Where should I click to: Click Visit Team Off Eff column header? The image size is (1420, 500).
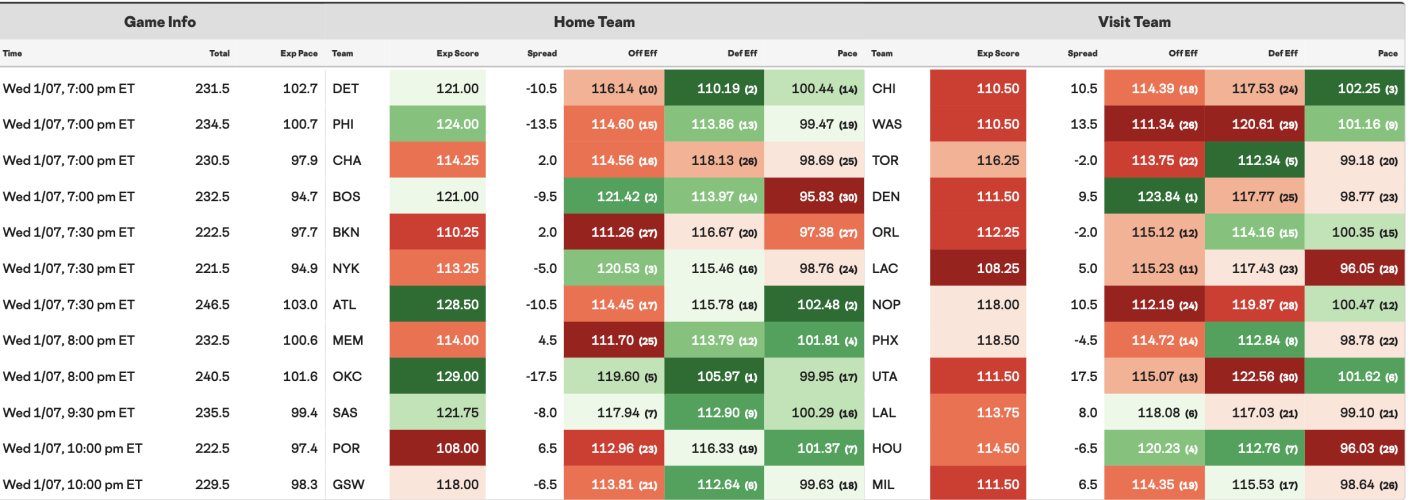(1183, 53)
